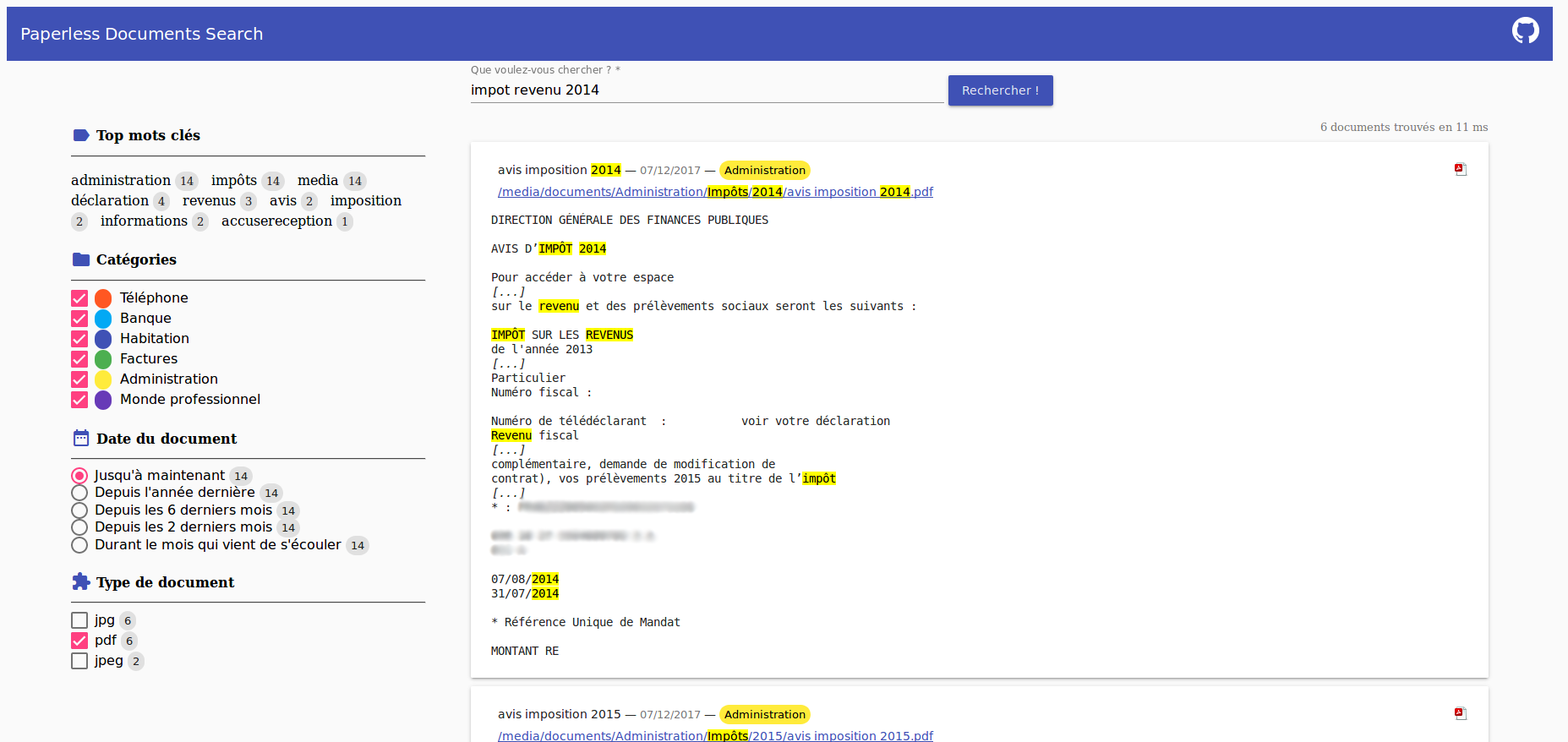Uncheck the Monde professionnel category checkbox

79,400
